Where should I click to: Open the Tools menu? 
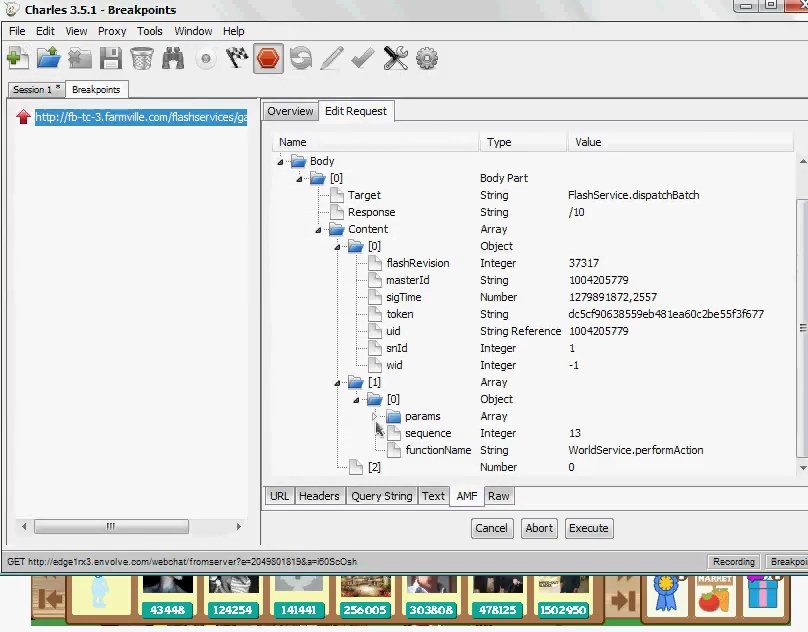(149, 31)
